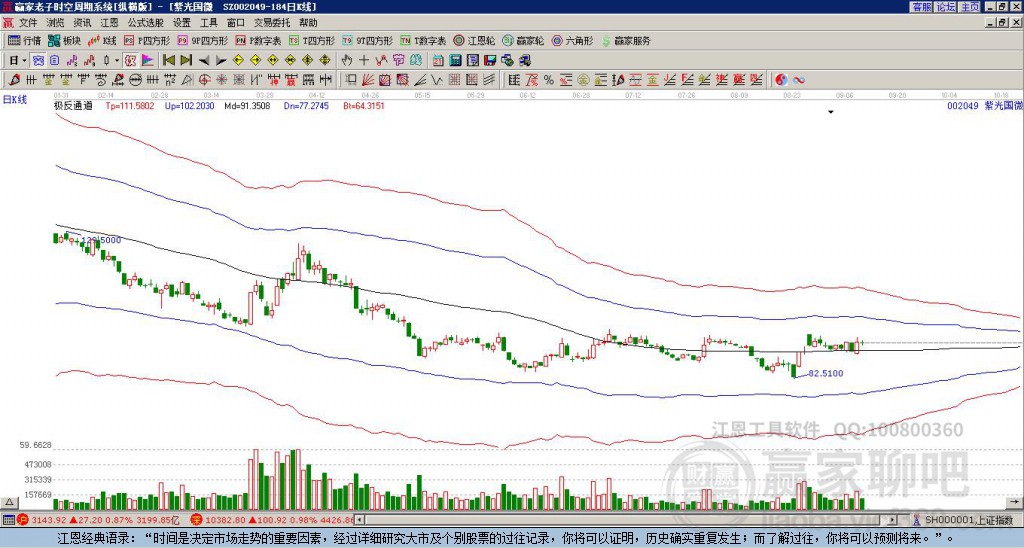Image resolution: width=1024 pixels, height=548 pixels.
Task: Click the yin-yang icon
Action: tap(781, 80)
